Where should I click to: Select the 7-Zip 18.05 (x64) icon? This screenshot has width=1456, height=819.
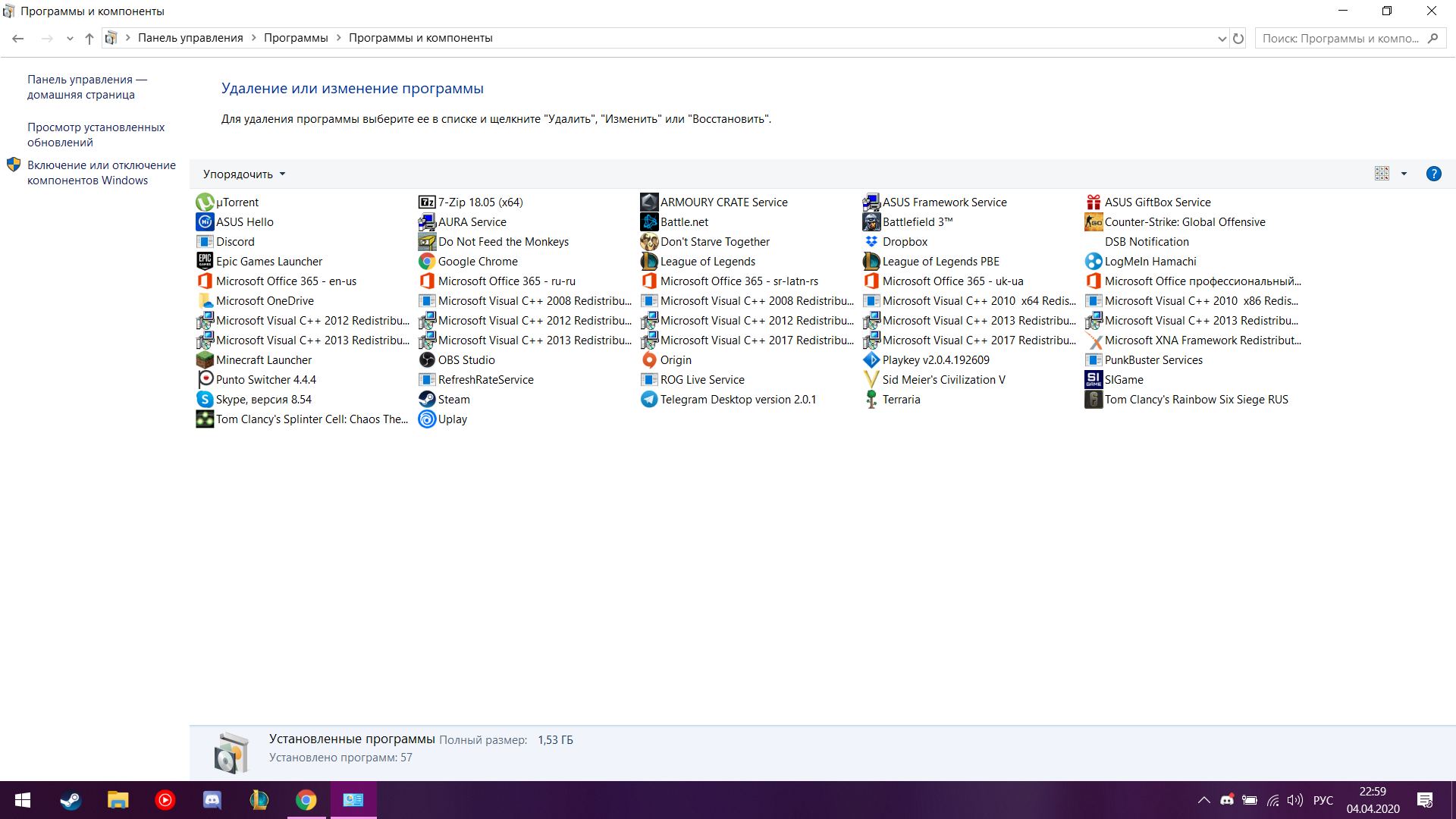point(427,202)
